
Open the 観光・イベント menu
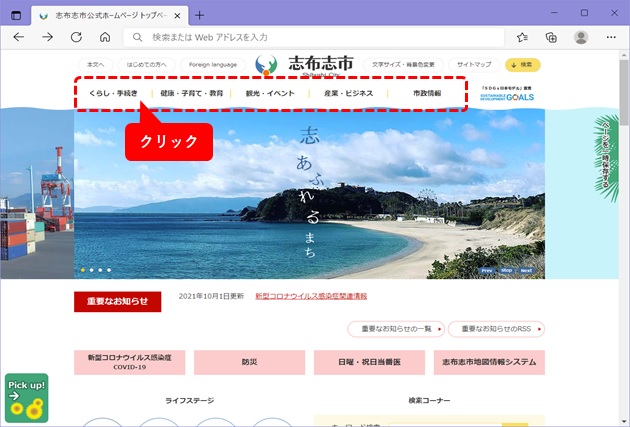270,93
